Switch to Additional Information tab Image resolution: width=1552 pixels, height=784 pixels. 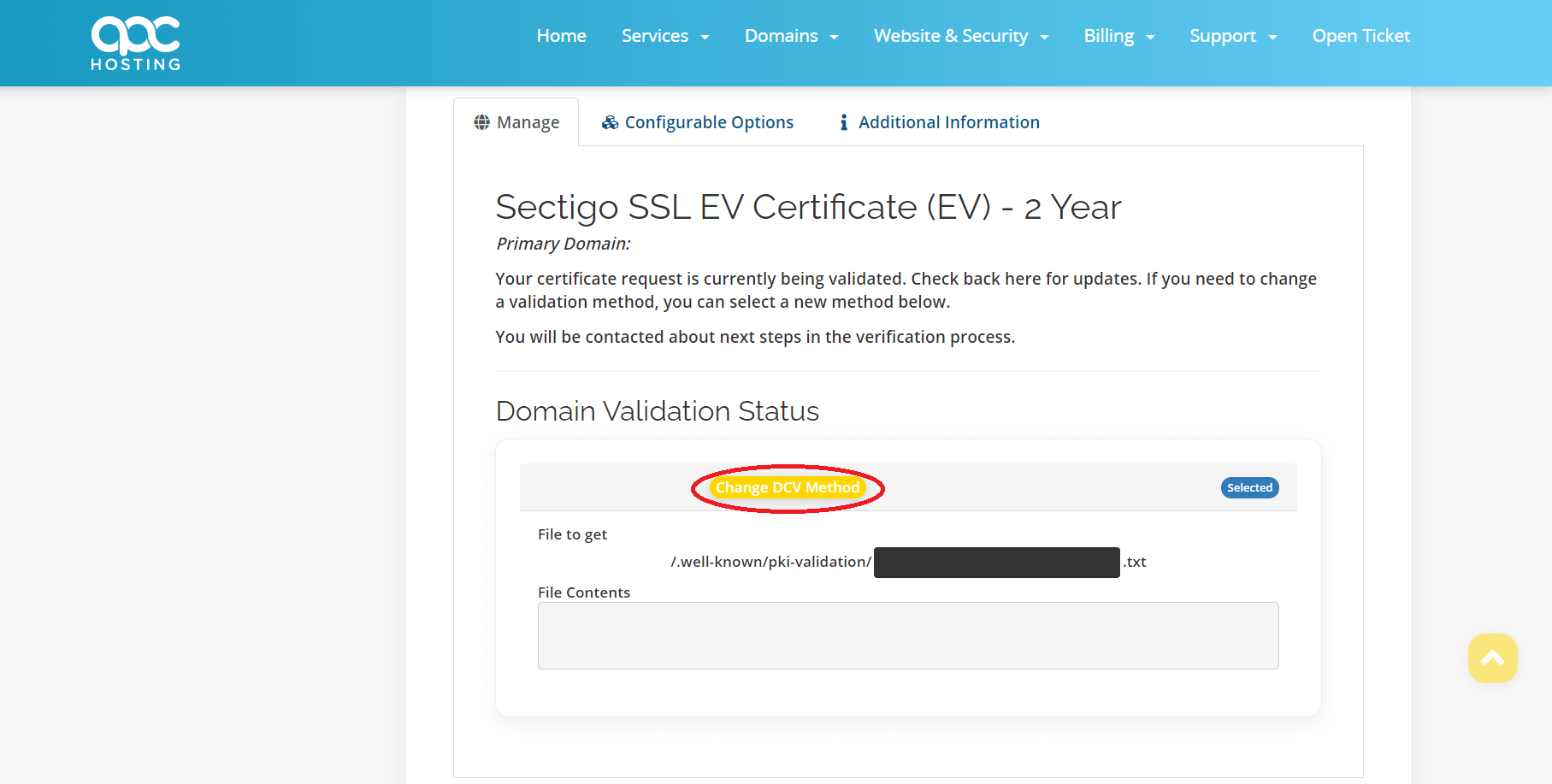(939, 122)
